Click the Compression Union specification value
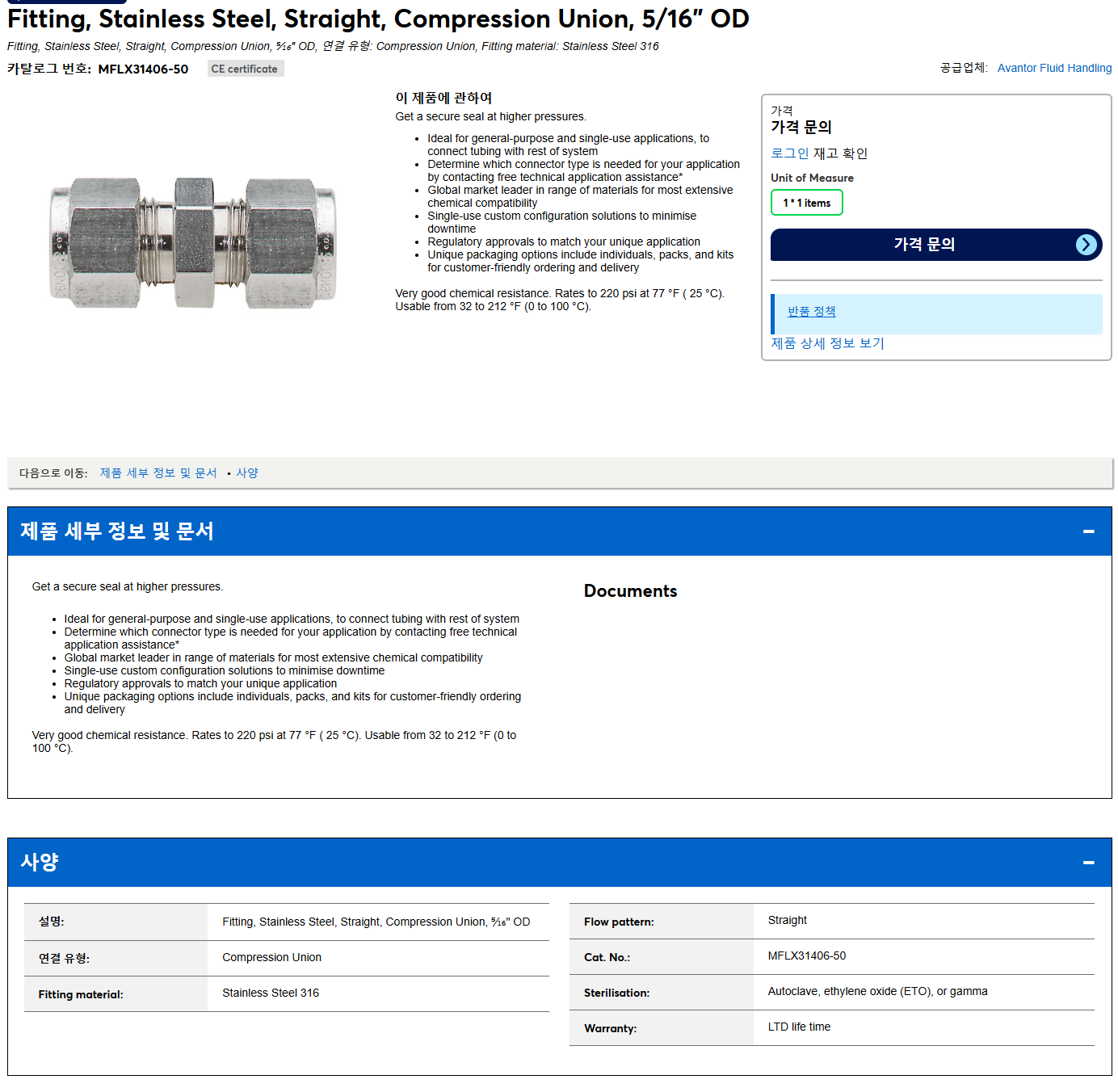1118x1092 pixels. 271,957
